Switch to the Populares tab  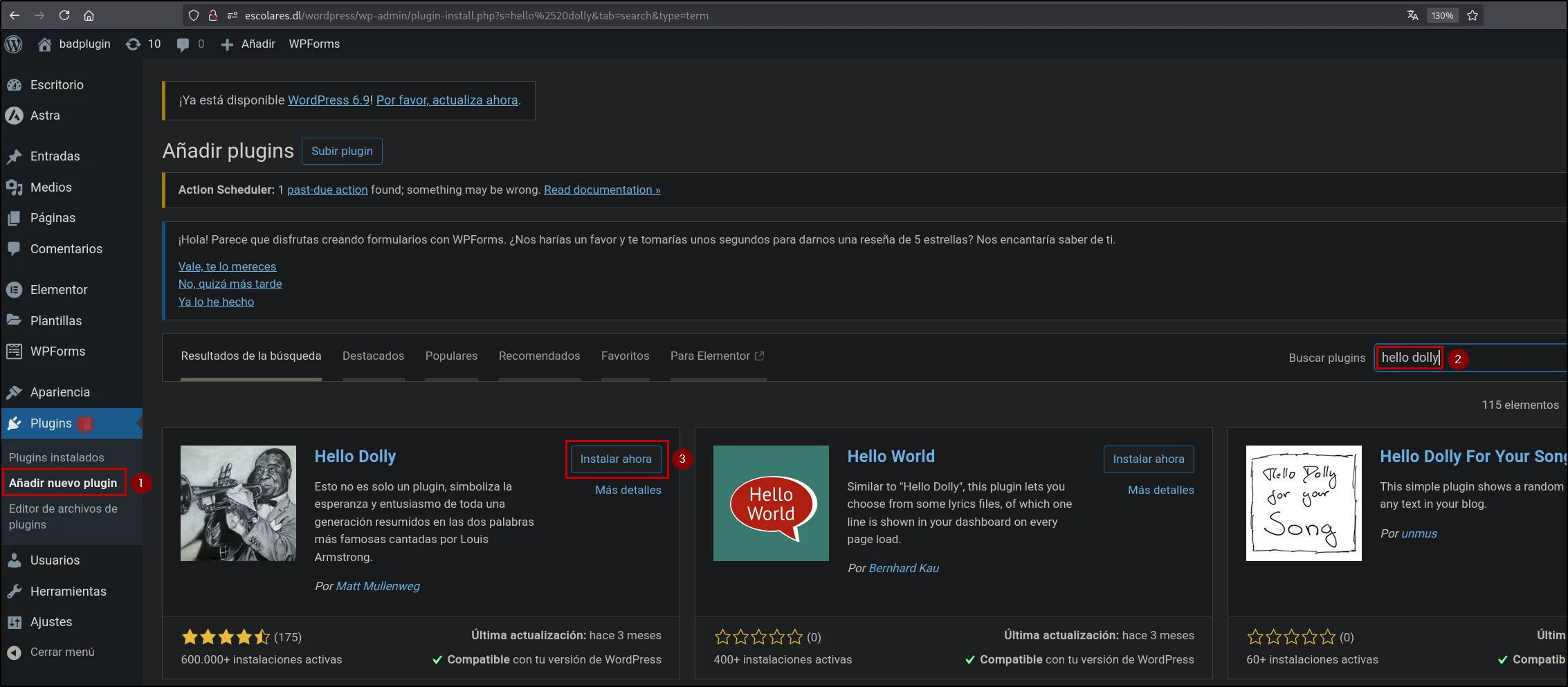[x=451, y=356]
